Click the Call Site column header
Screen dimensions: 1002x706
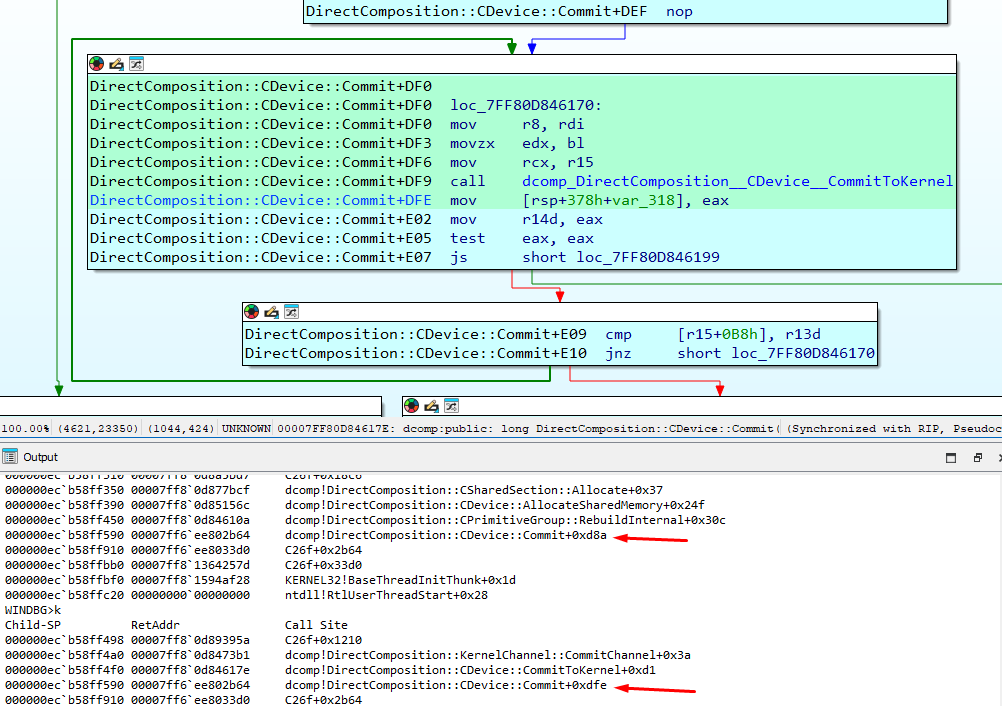316,625
